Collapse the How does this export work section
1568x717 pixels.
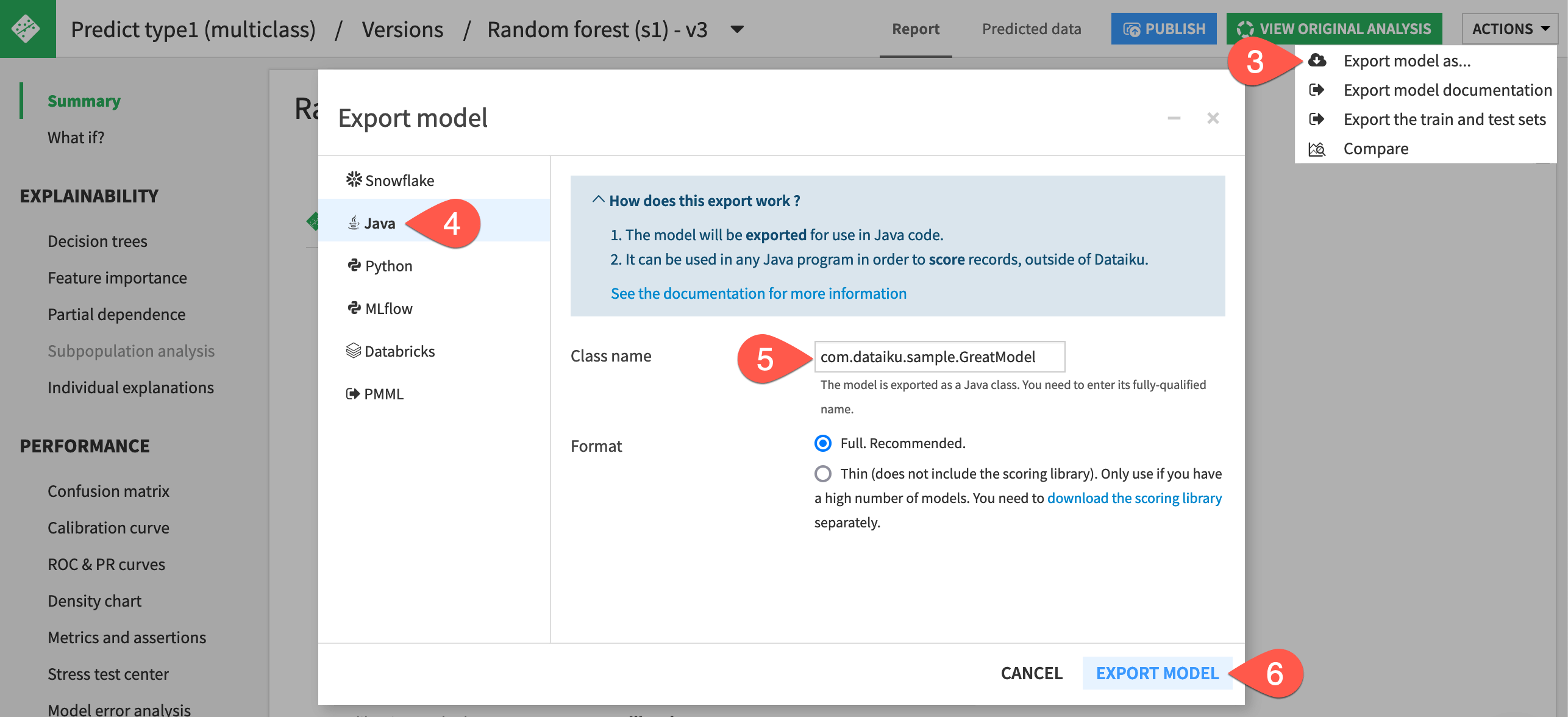click(598, 200)
